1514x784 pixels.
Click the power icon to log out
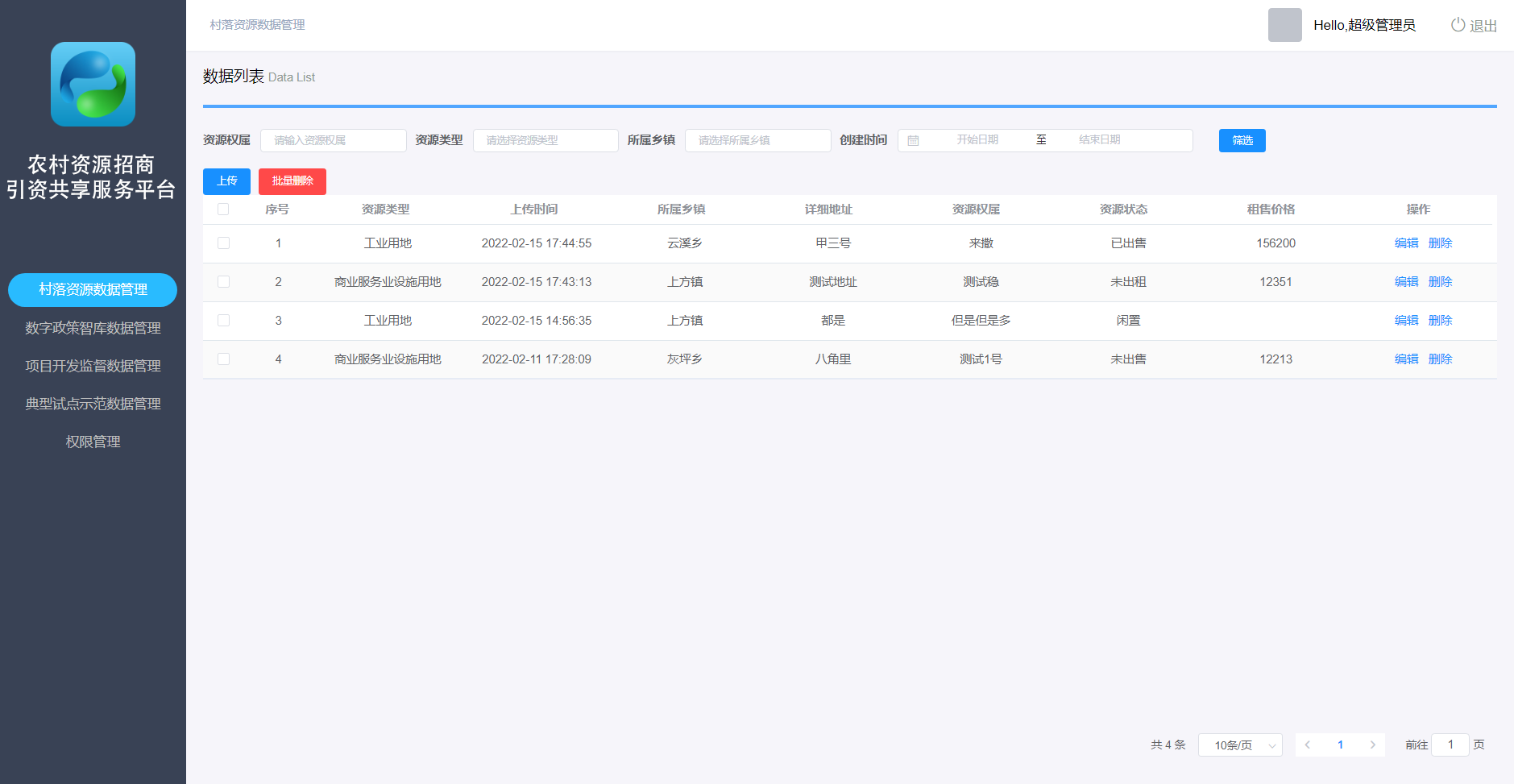(1458, 25)
